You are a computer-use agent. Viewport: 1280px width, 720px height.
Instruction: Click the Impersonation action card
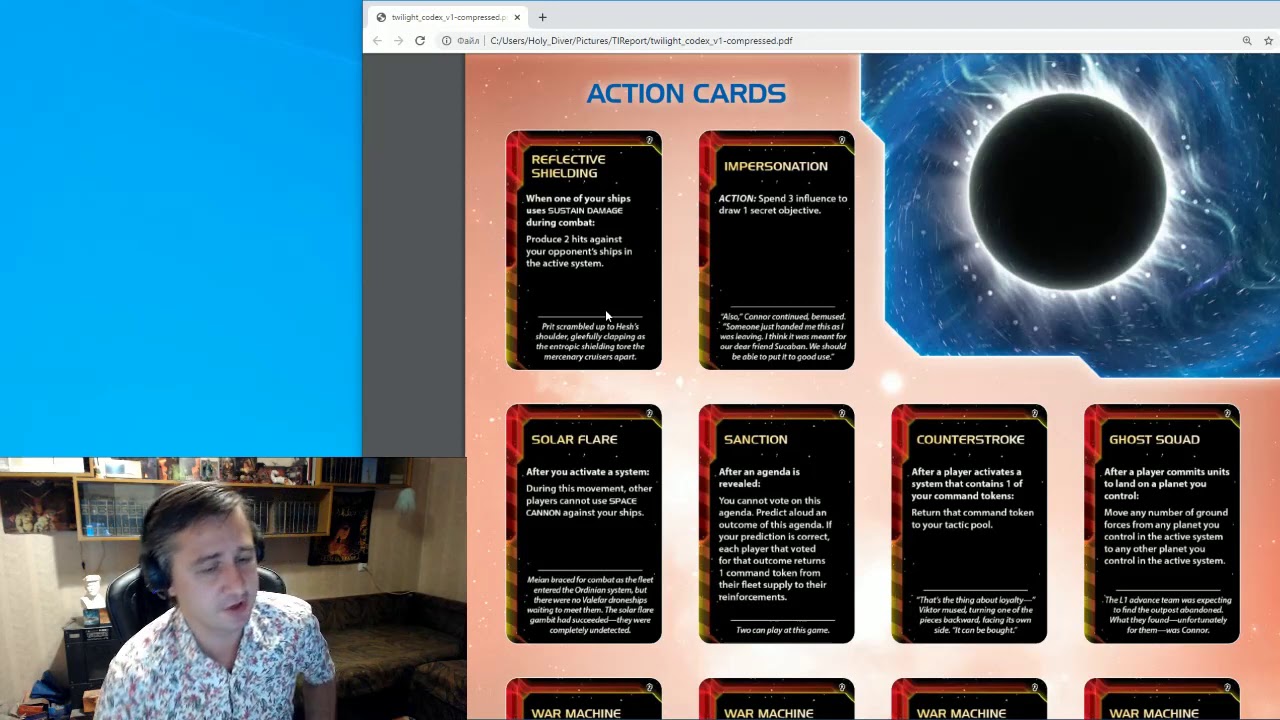777,250
